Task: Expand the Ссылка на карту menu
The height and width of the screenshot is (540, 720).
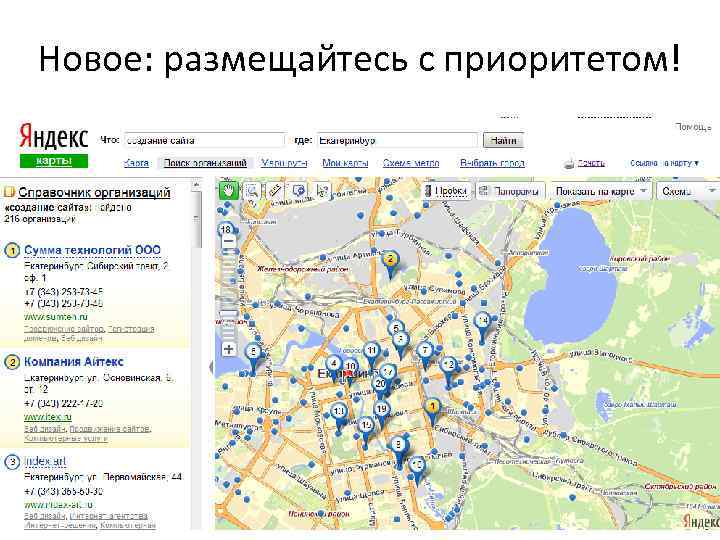Action: point(664,163)
